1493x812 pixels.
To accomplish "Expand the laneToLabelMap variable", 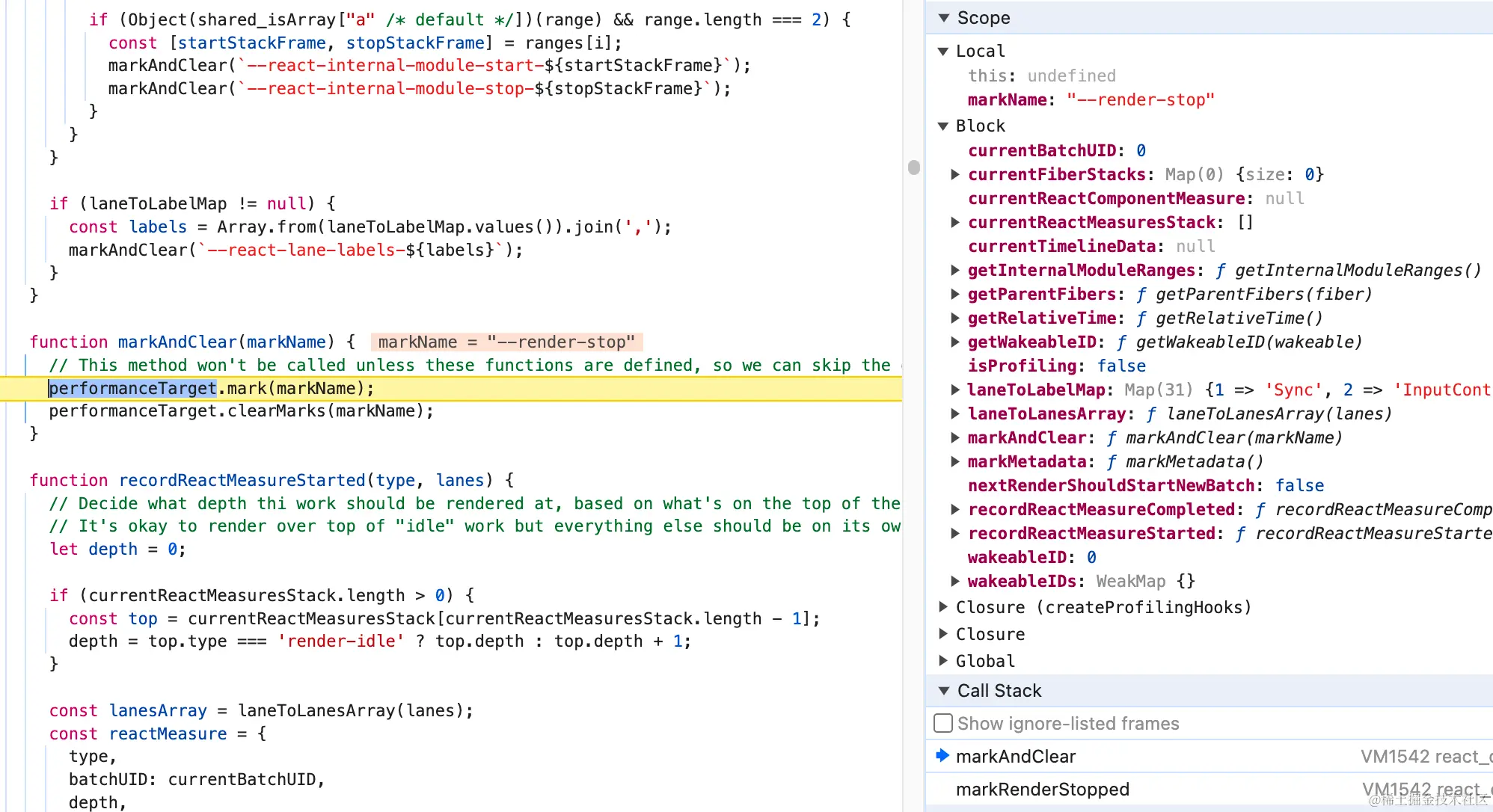I will click(x=955, y=390).
